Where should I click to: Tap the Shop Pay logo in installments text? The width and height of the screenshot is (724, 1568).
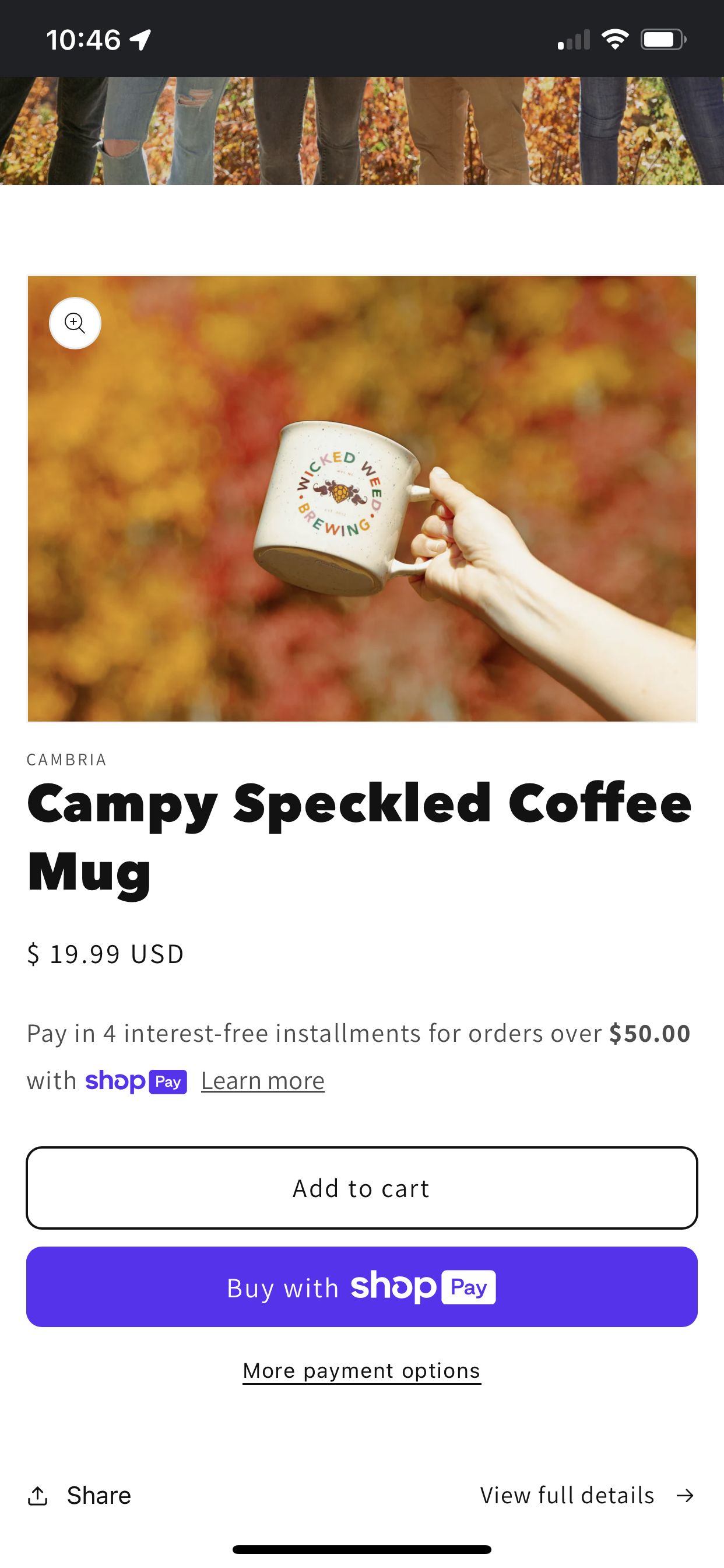pyautogui.click(x=136, y=1081)
